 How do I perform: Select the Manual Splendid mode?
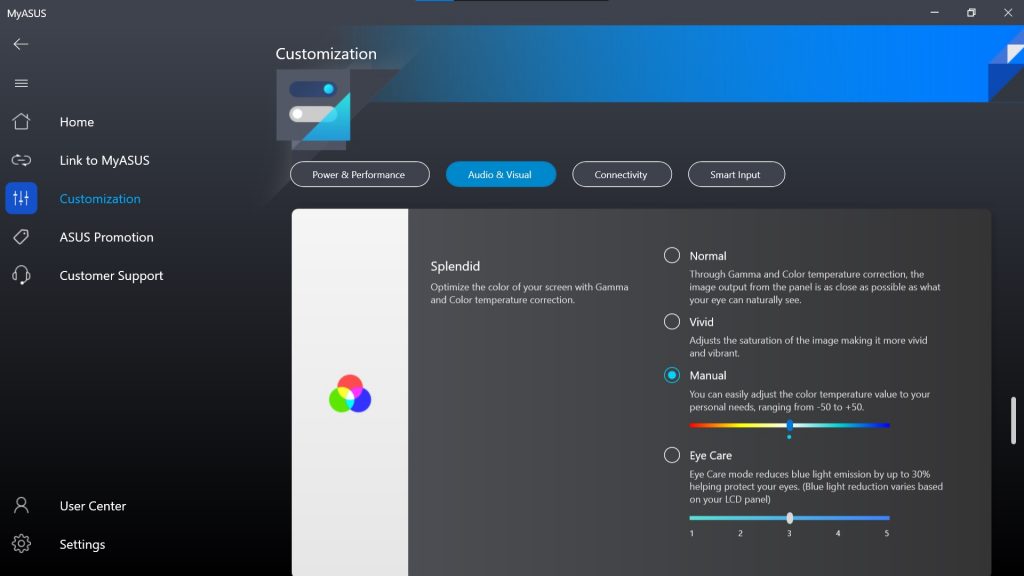click(672, 375)
